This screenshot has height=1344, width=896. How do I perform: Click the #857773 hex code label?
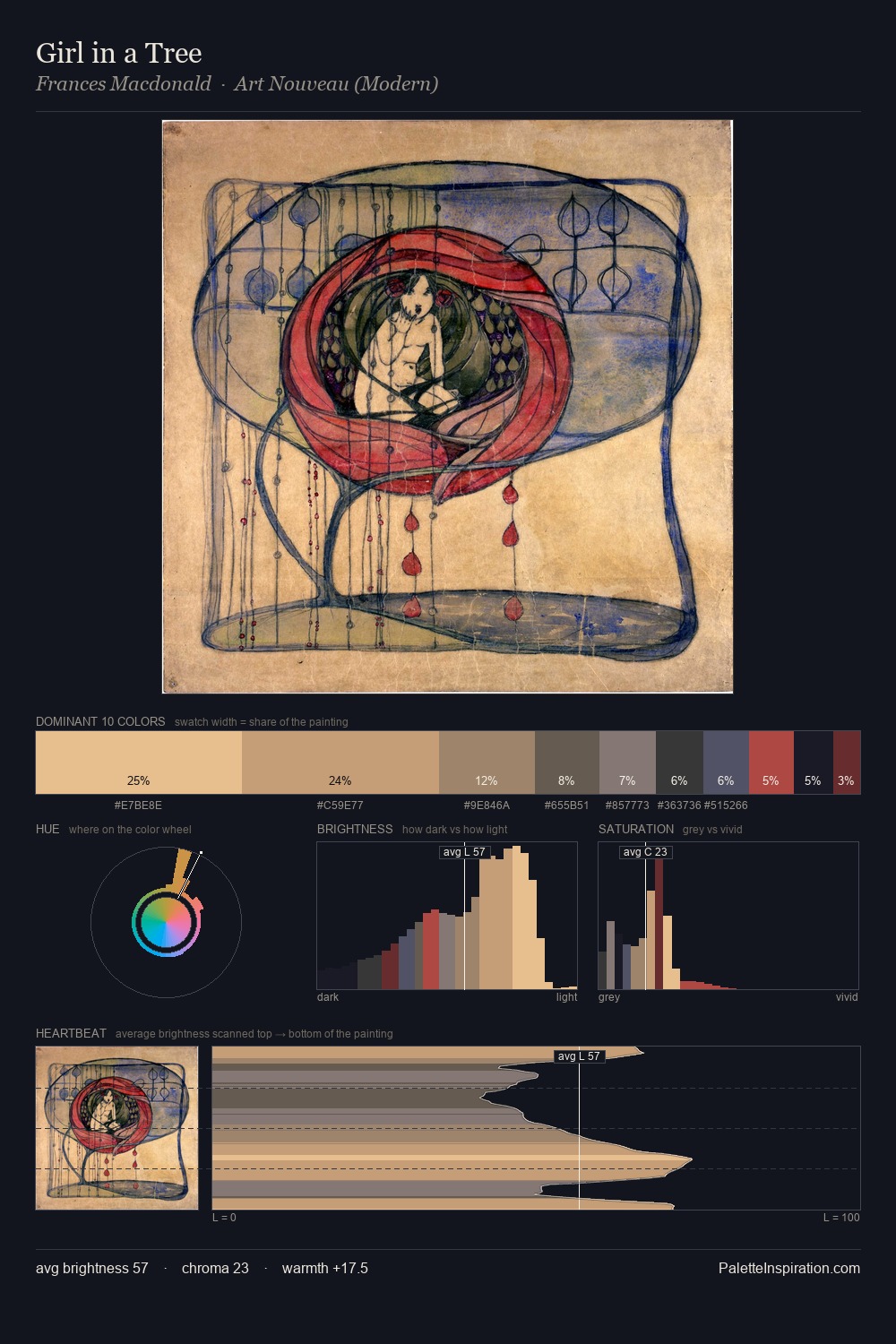(627, 806)
